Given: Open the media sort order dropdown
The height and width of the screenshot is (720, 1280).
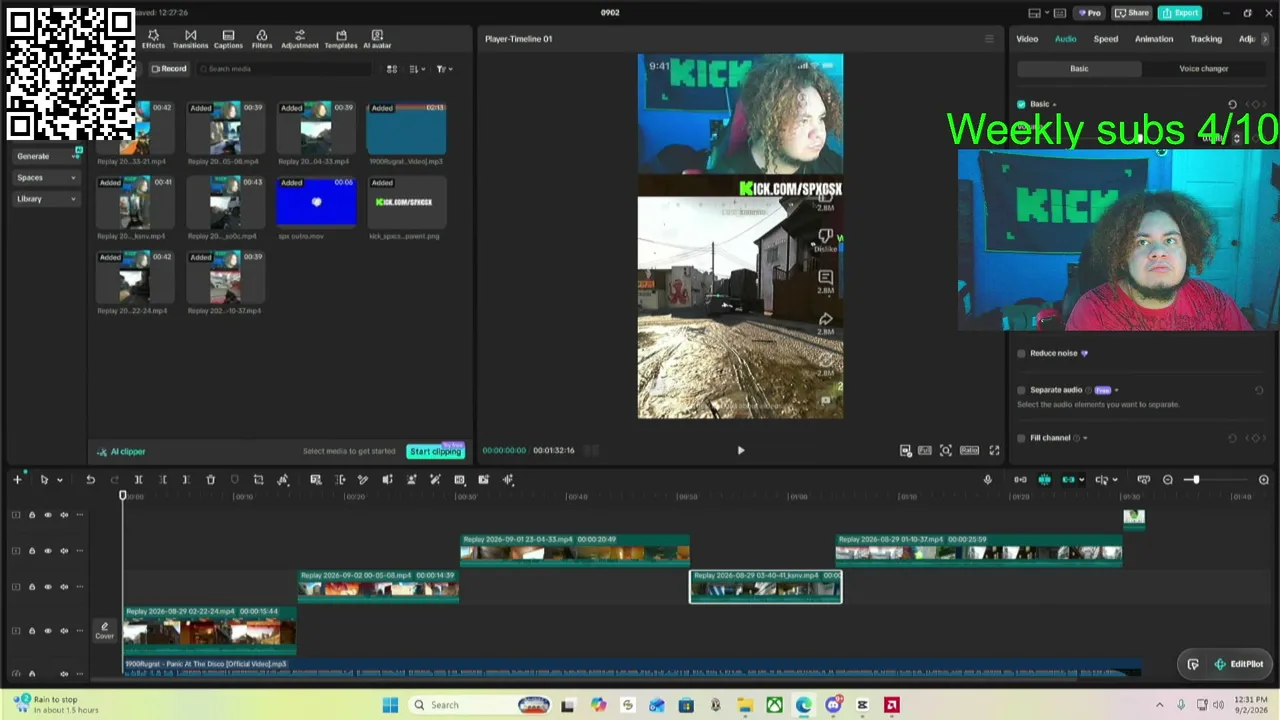Looking at the screenshot, I should 417,69.
